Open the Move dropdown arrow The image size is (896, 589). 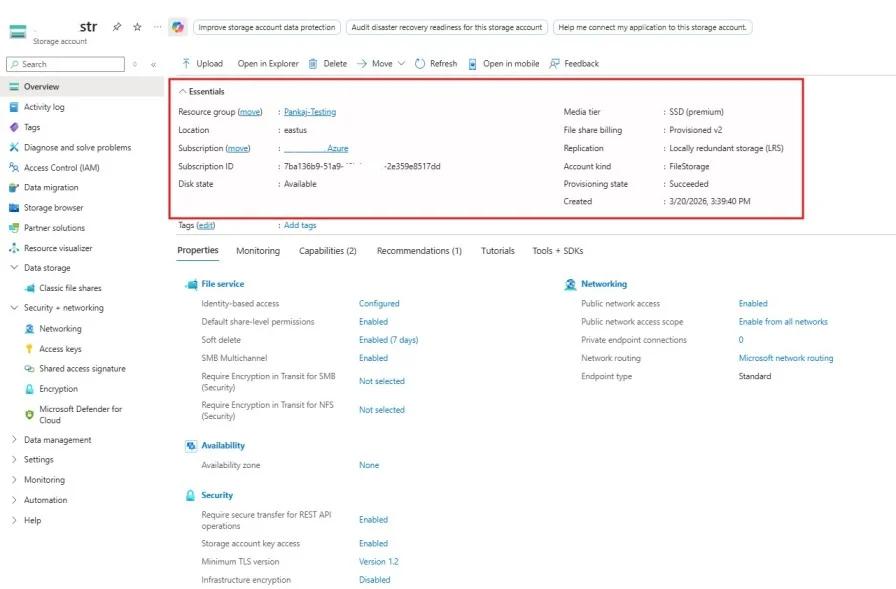pyautogui.click(x=401, y=63)
